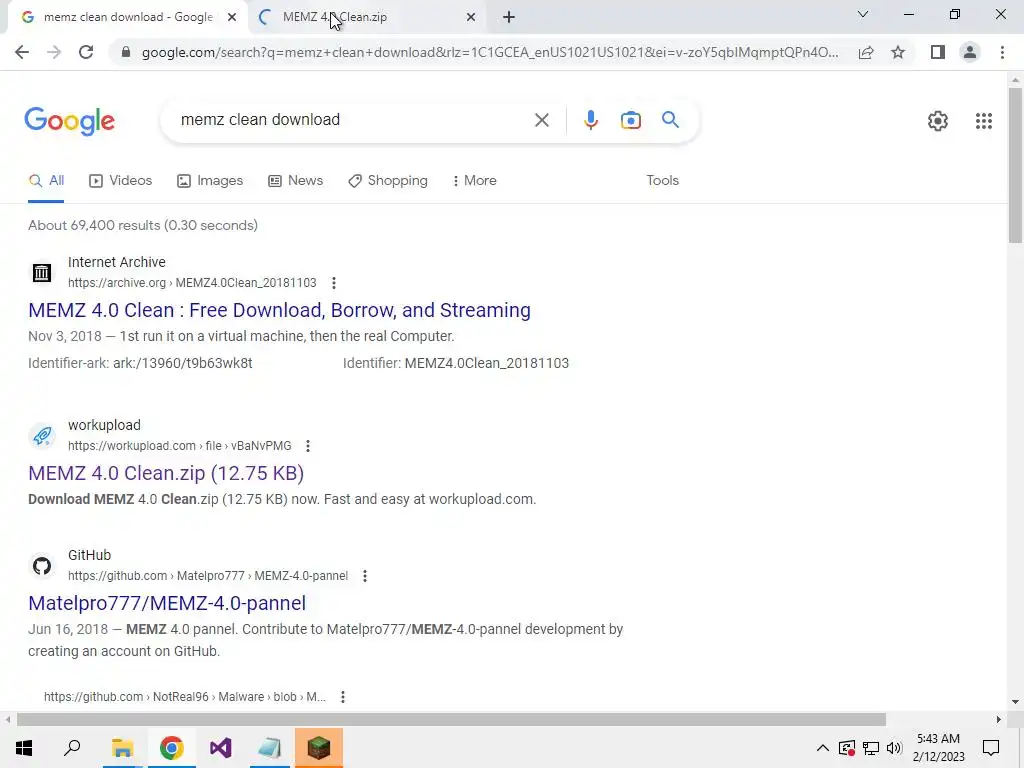
Task: Open MEMZ 4.0 Clean Internet Archive result
Action: (x=280, y=310)
